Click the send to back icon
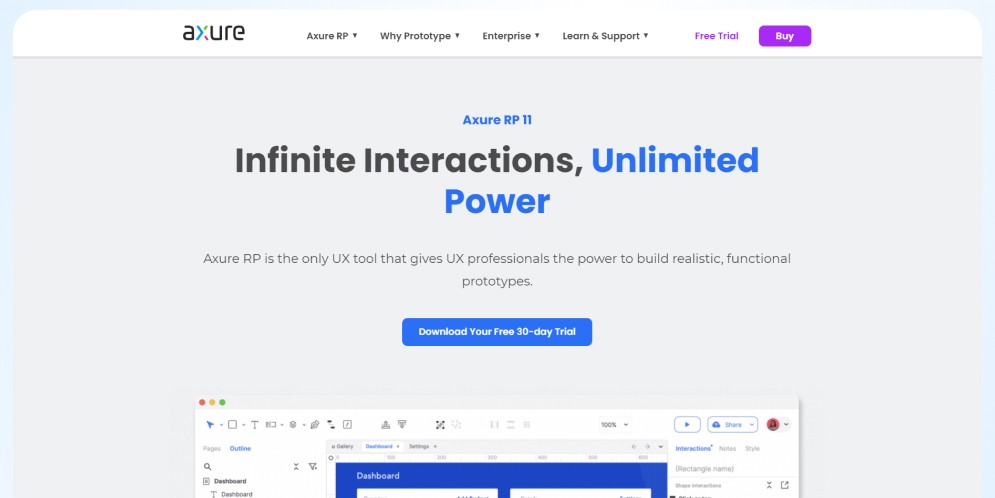 [402, 424]
